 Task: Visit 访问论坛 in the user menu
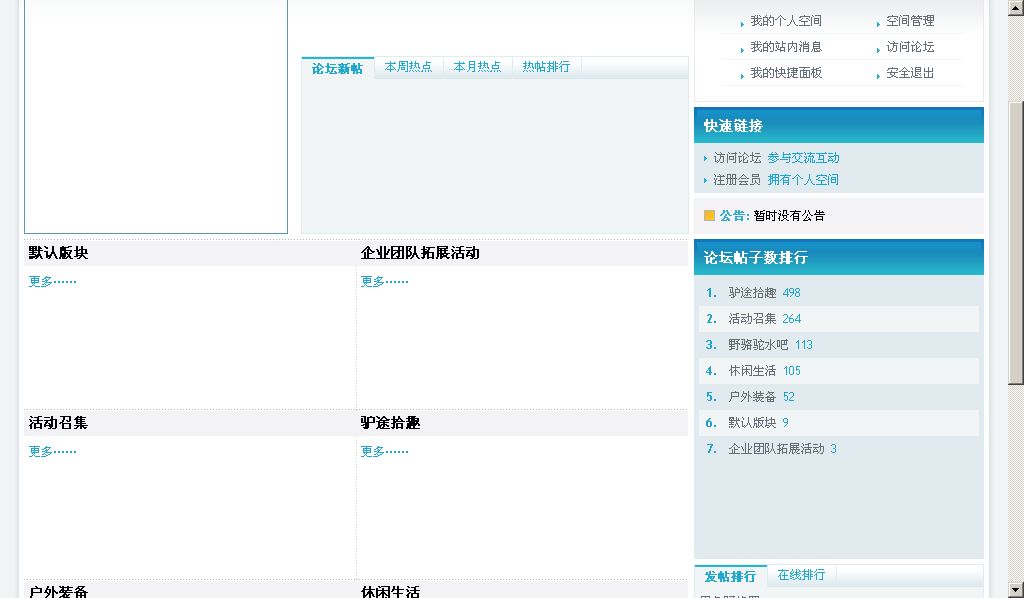coord(910,47)
